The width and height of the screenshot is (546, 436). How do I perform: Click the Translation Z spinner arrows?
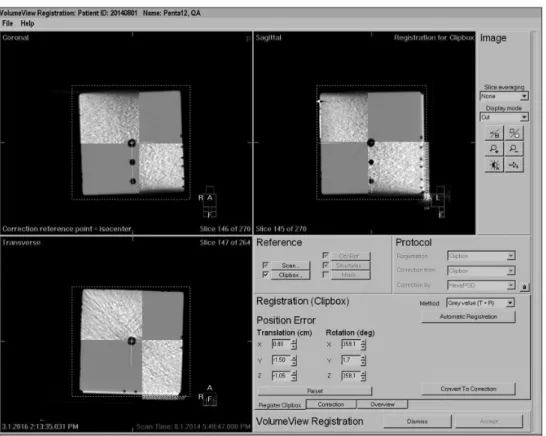pyautogui.click(x=294, y=375)
